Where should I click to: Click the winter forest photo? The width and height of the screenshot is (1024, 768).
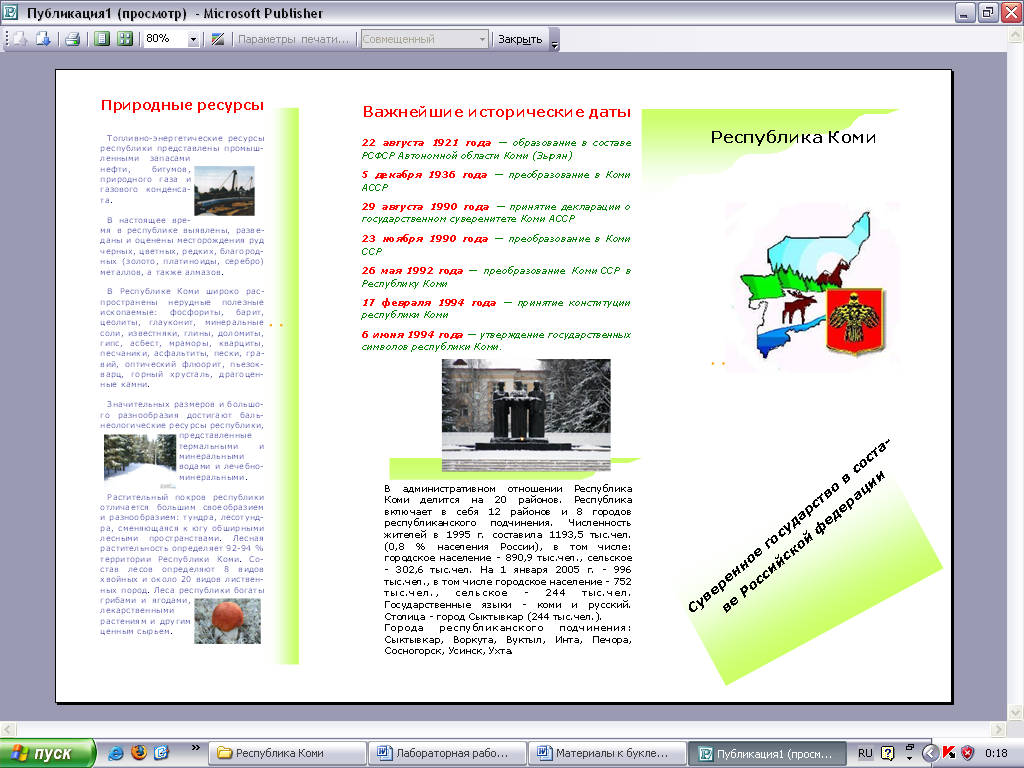[140, 460]
